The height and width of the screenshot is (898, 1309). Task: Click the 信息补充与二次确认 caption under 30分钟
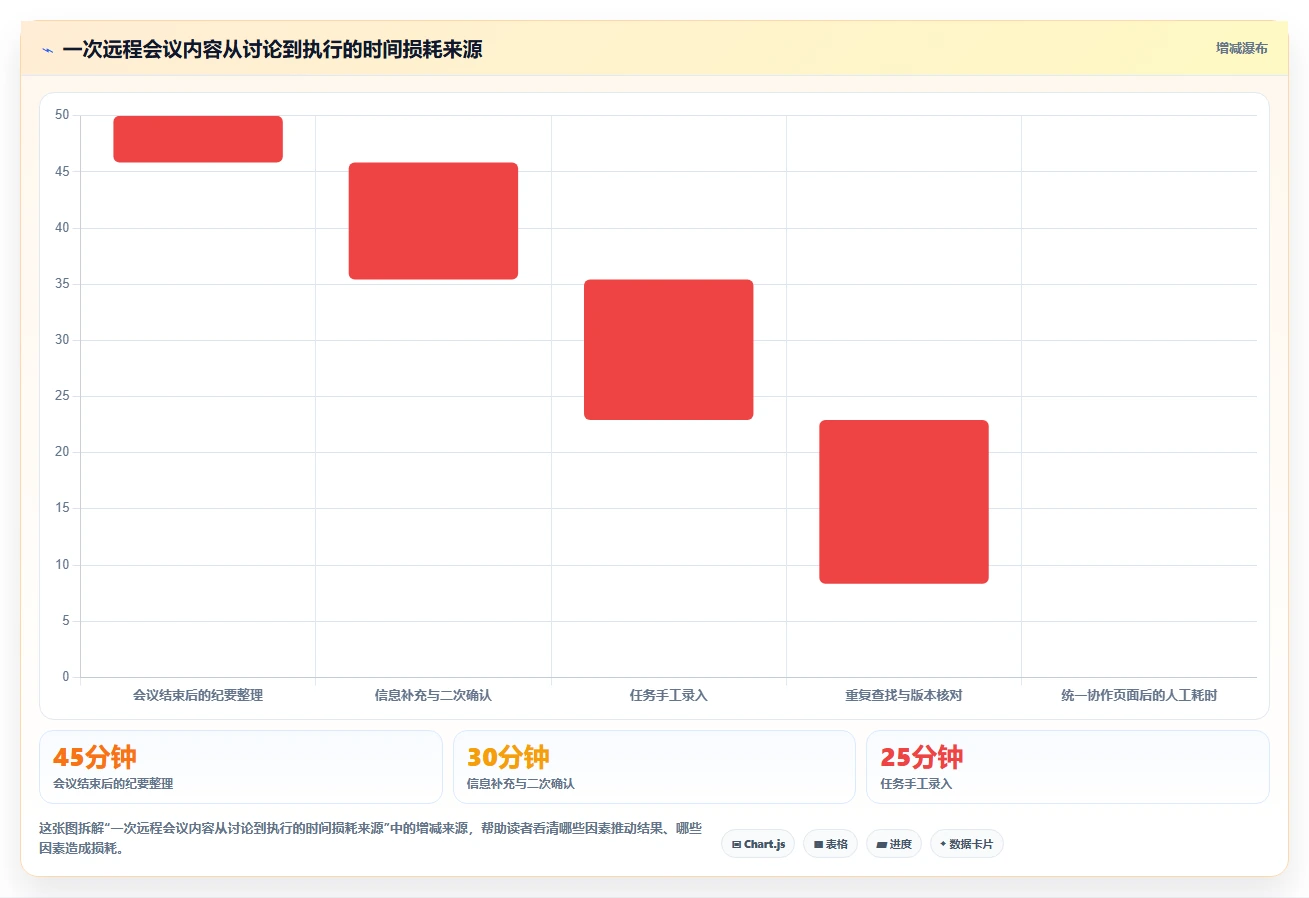[521, 784]
